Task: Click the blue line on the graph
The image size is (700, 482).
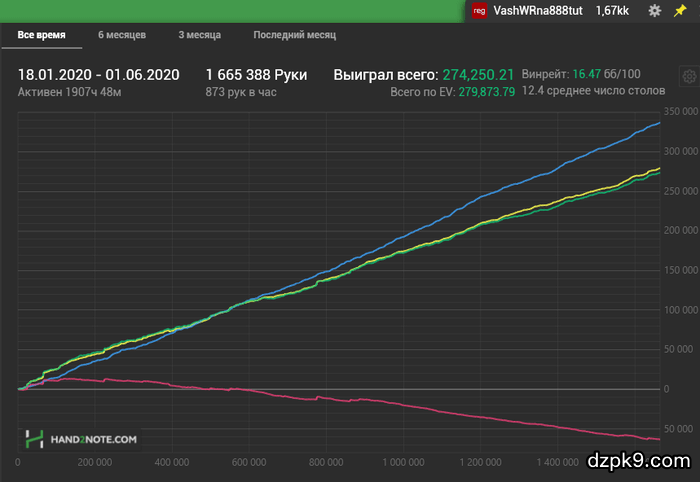Action: [500, 208]
